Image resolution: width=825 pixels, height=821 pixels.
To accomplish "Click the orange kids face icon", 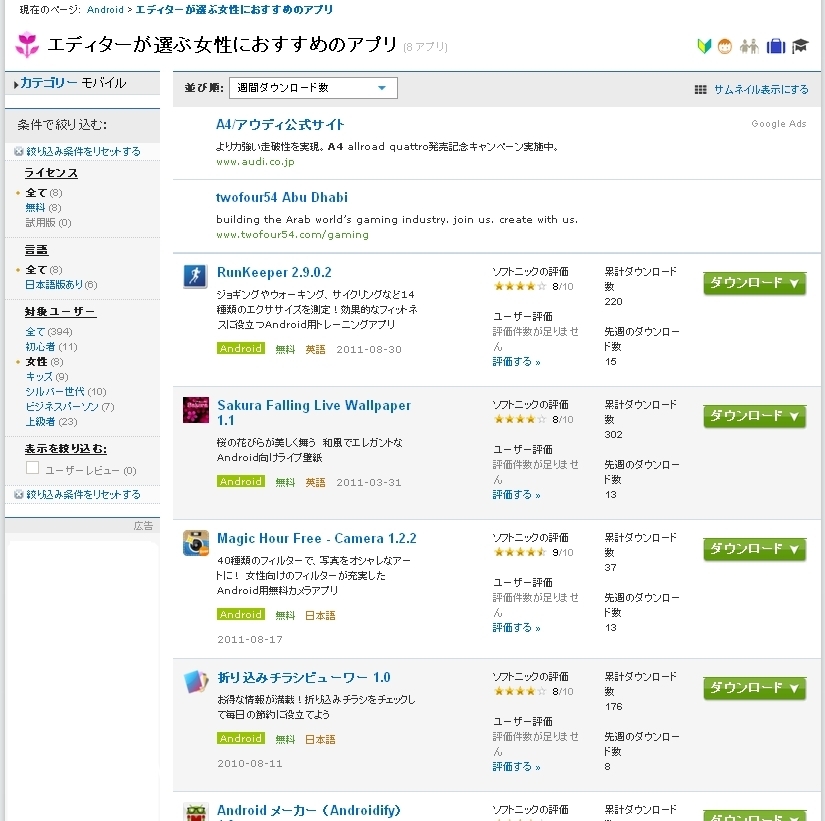I will pos(725,47).
